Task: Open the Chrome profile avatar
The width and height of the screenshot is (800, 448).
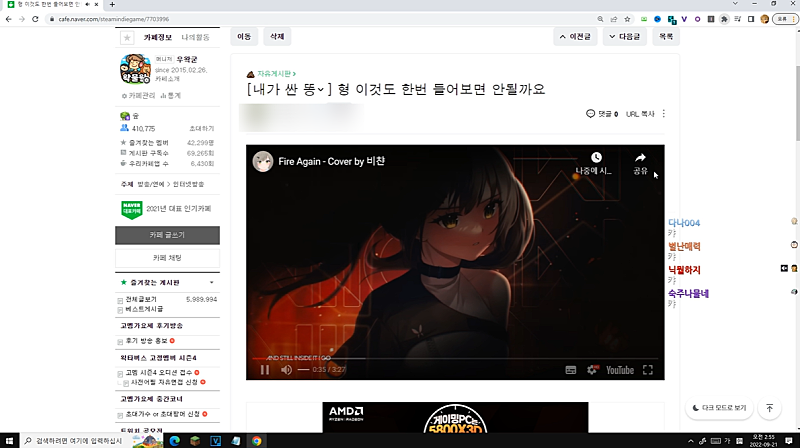Action: coord(764,19)
